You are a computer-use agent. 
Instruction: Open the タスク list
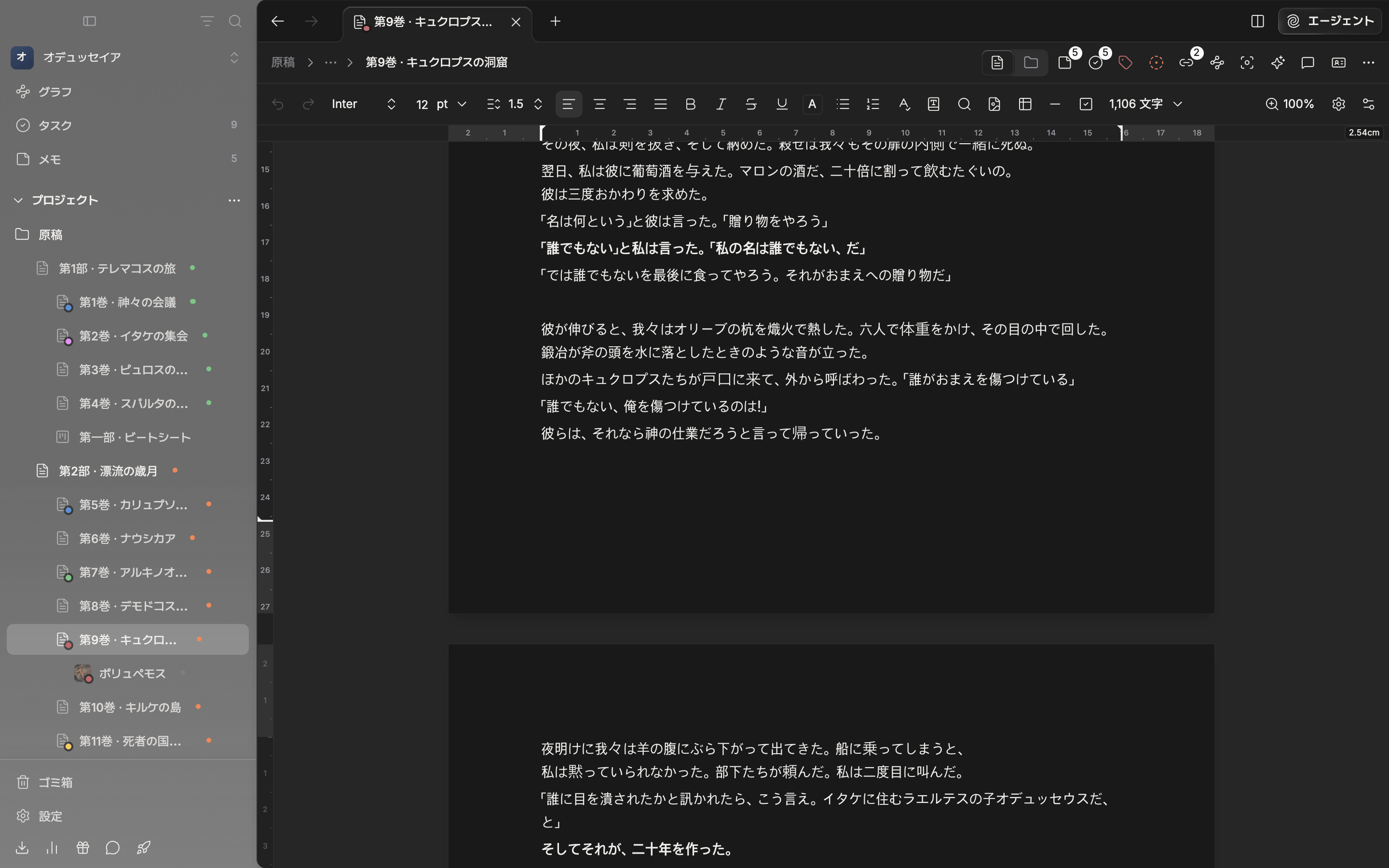(x=127, y=125)
